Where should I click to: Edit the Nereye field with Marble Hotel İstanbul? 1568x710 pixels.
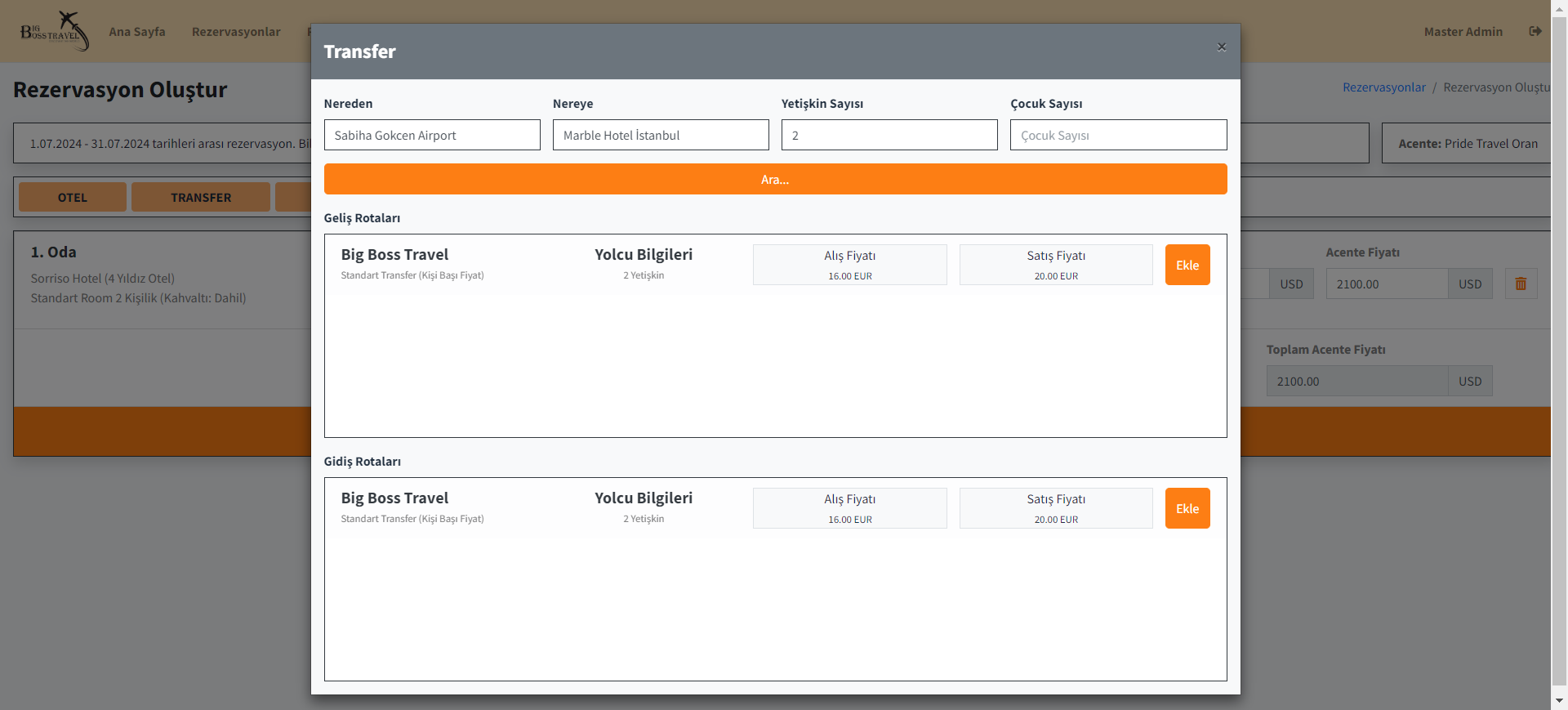(661, 135)
